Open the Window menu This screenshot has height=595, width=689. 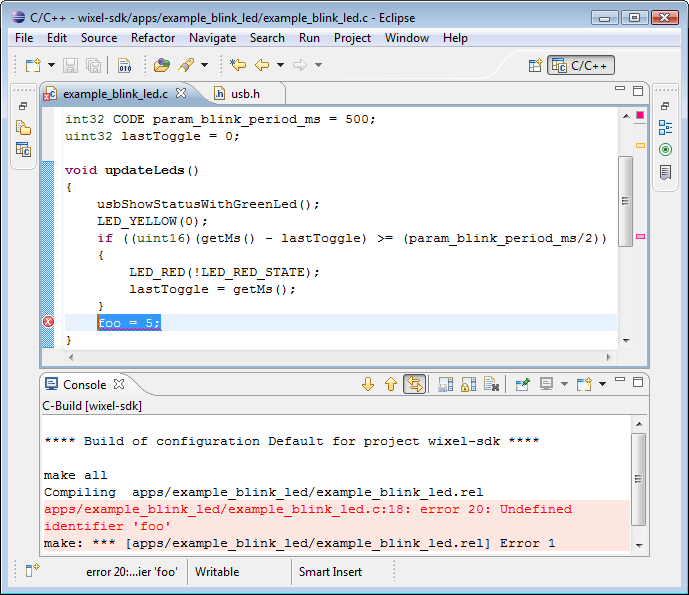[407, 38]
